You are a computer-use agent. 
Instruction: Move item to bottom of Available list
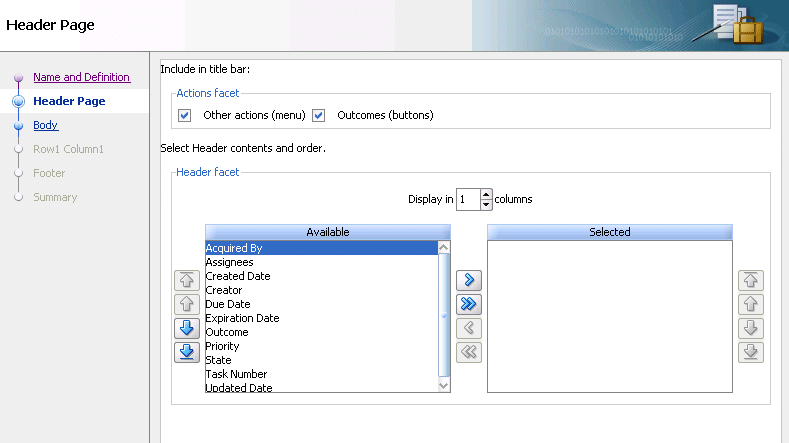(187, 352)
